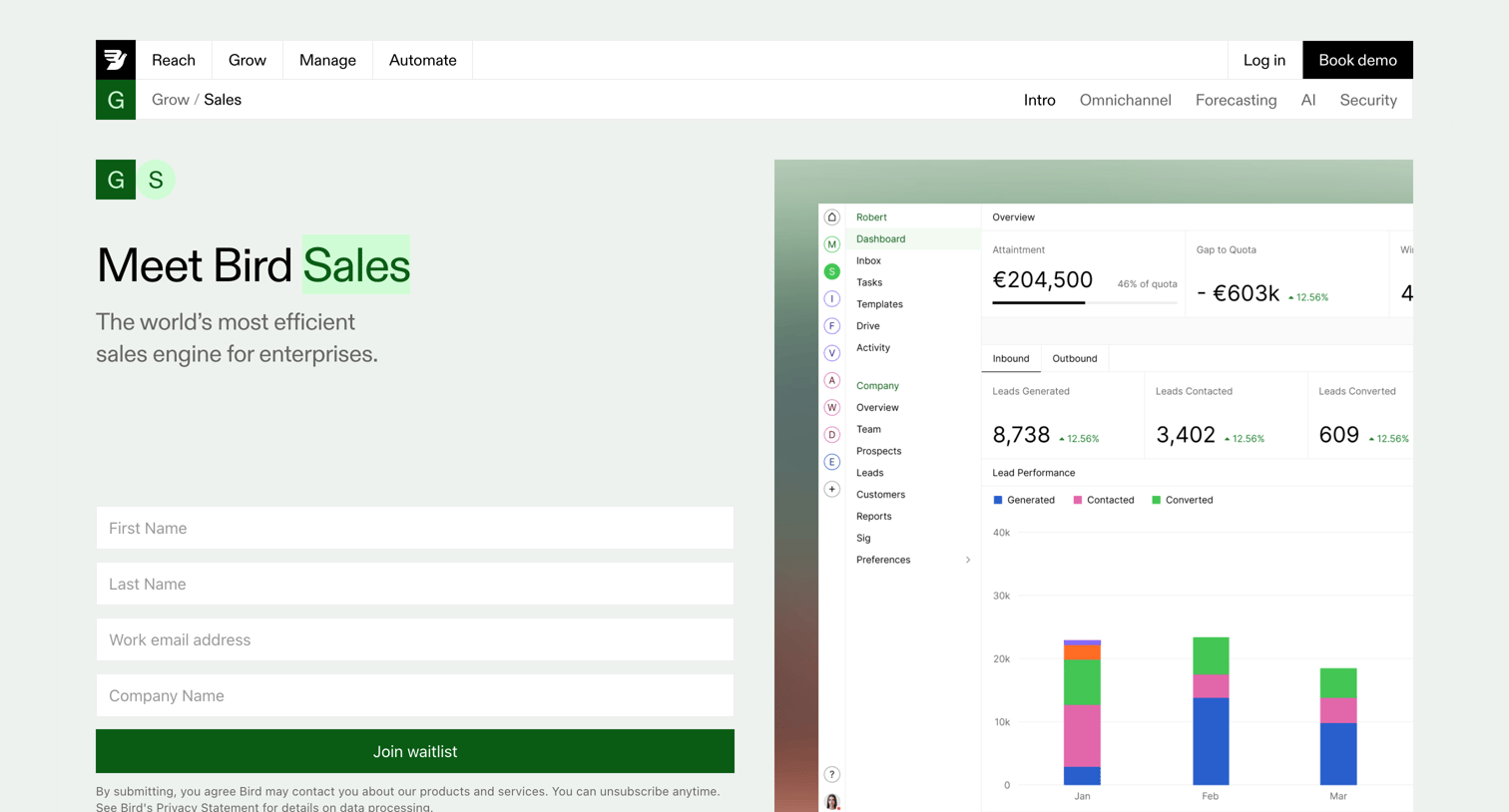
Task: Focus the Last Name field
Action: click(x=415, y=584)
